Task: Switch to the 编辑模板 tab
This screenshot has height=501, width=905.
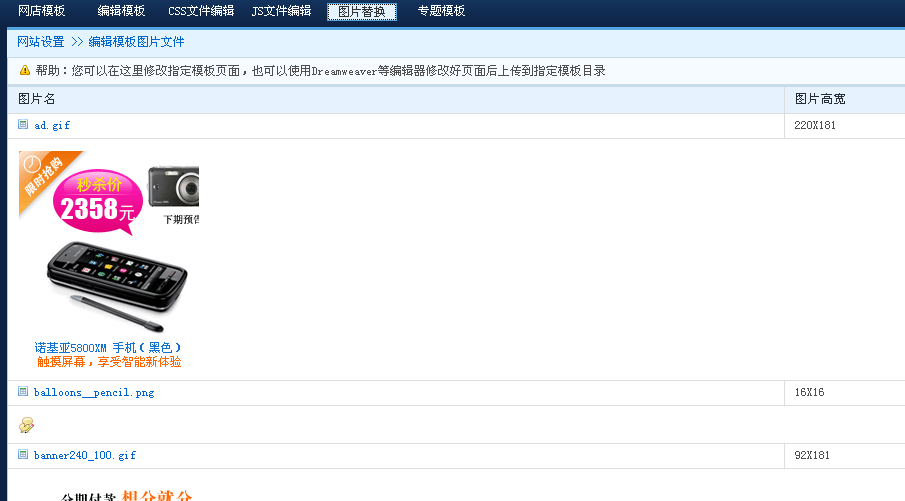Action: (121, 11)
